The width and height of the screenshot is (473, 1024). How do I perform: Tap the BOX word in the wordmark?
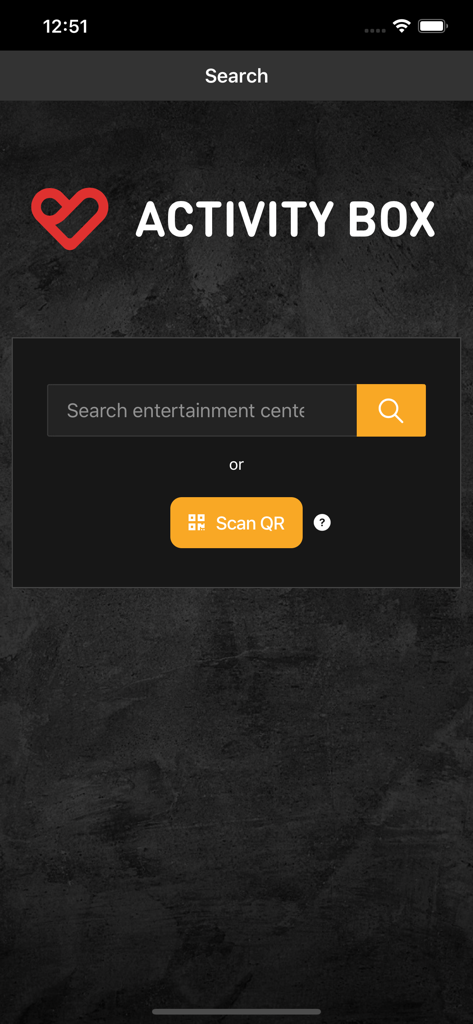pos(392,219)
